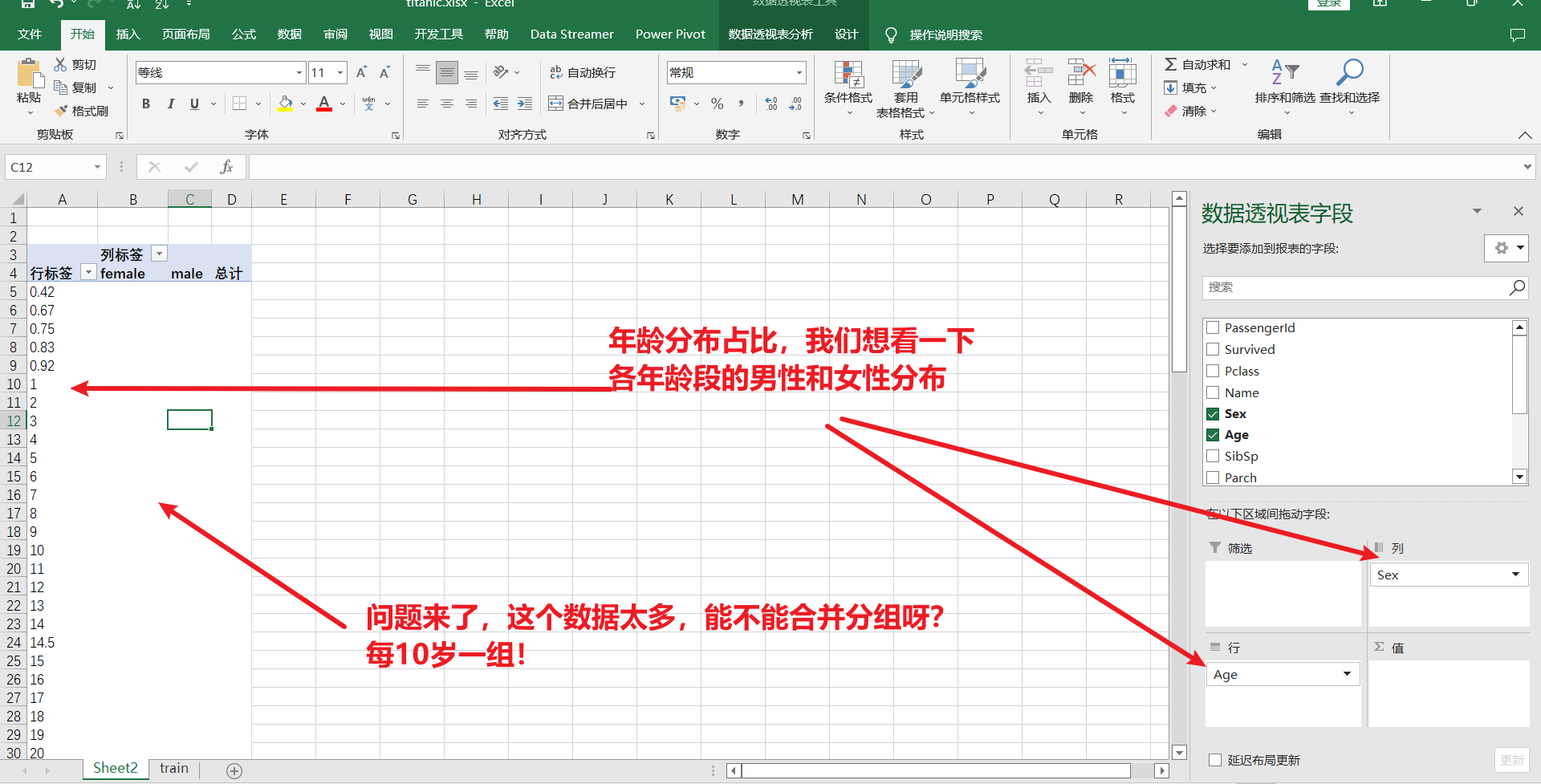This screenshot has width=1541, height=784.
Task: Uncheck the Age field checkbox
Action: [1213, 435]
